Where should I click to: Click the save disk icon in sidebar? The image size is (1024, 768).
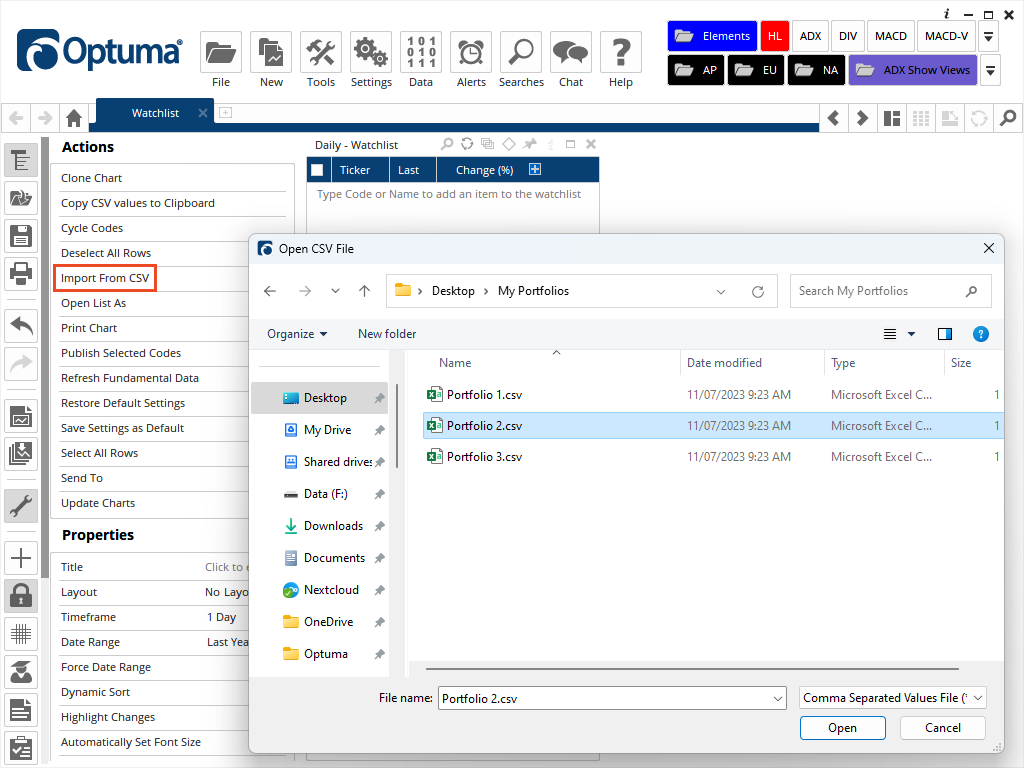pos(21,236)
